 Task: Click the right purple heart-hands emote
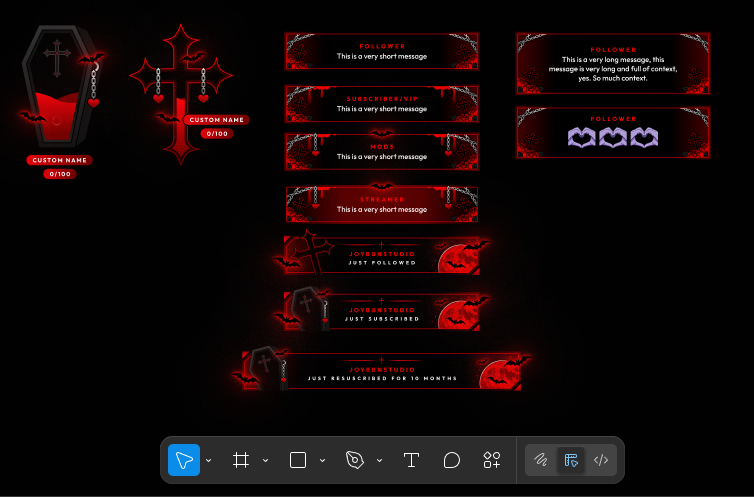pos(644,137)
